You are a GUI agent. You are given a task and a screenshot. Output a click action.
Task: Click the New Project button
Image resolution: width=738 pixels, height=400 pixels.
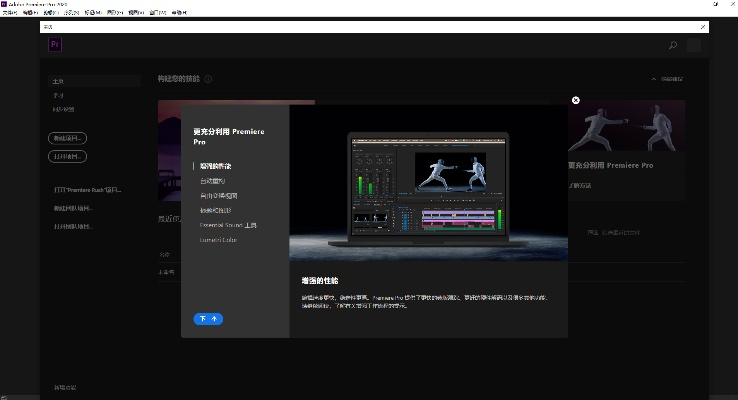click(67, 137)
